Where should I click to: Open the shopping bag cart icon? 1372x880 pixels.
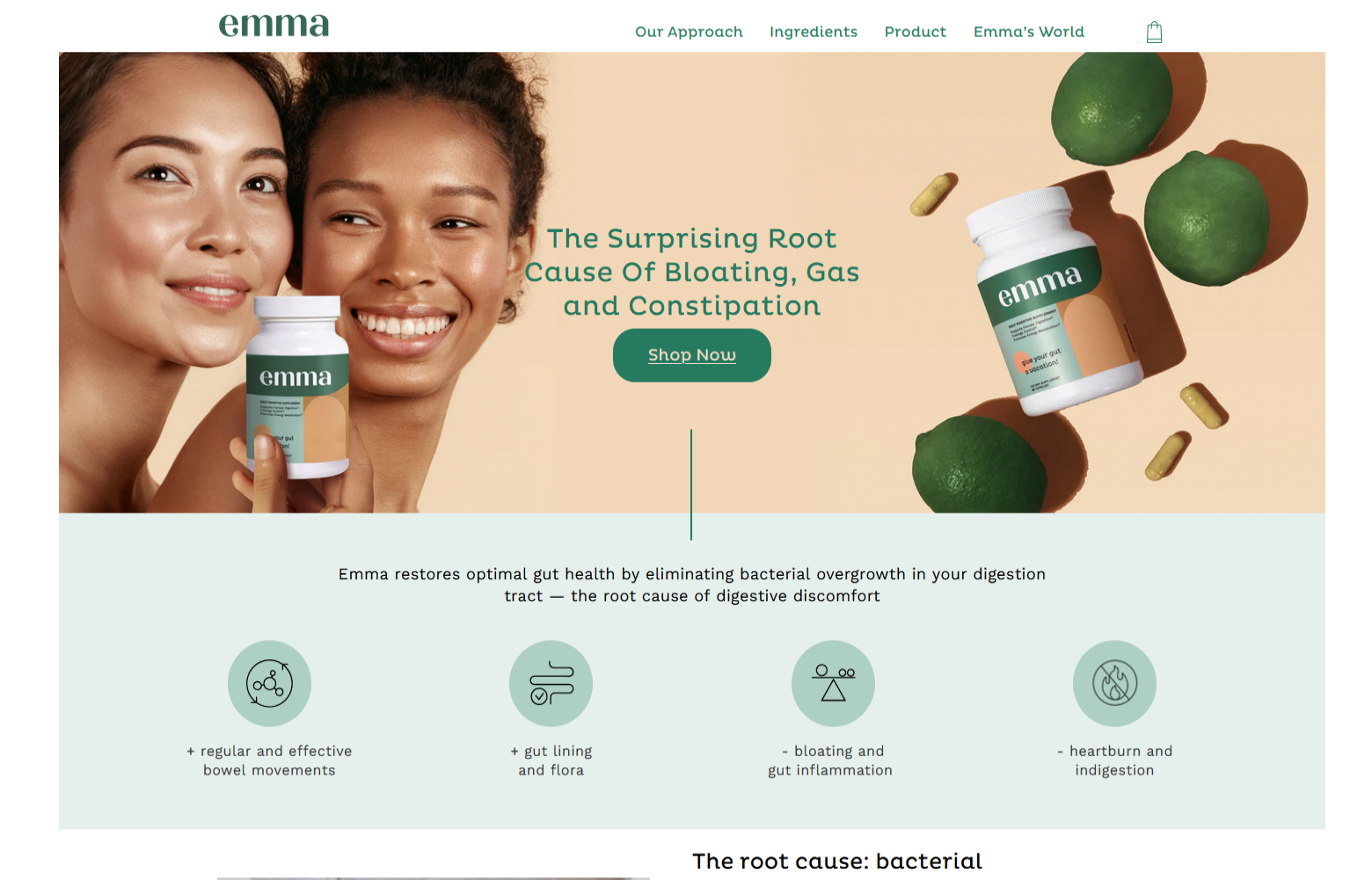click(1154, 33)
